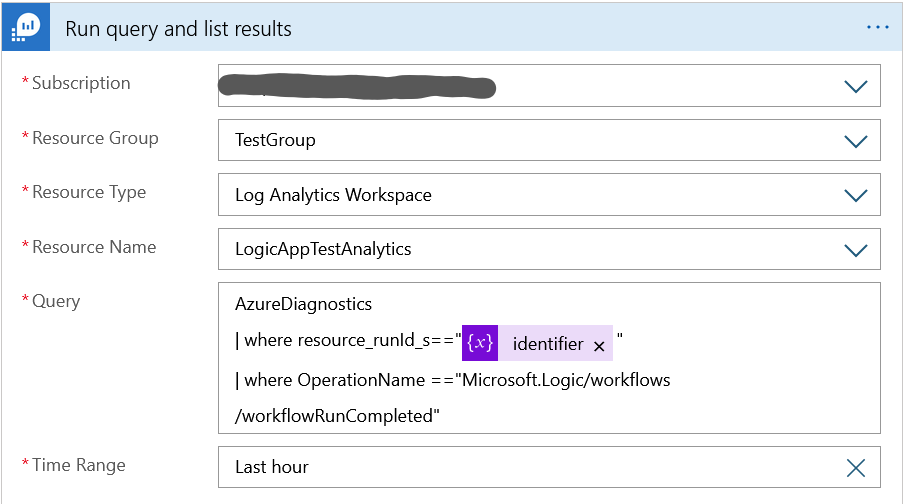Click the Time Range field label
This screenshot has height=504, width=906.
coord(78,465)
